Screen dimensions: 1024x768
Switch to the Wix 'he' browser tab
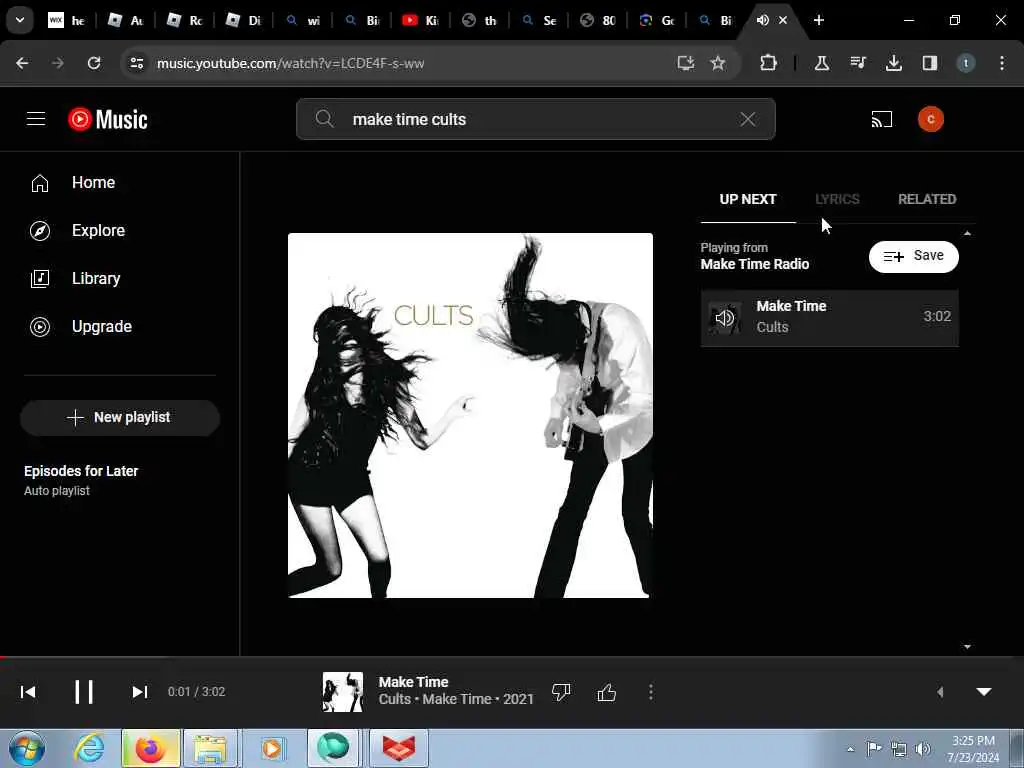pos(67,20)
